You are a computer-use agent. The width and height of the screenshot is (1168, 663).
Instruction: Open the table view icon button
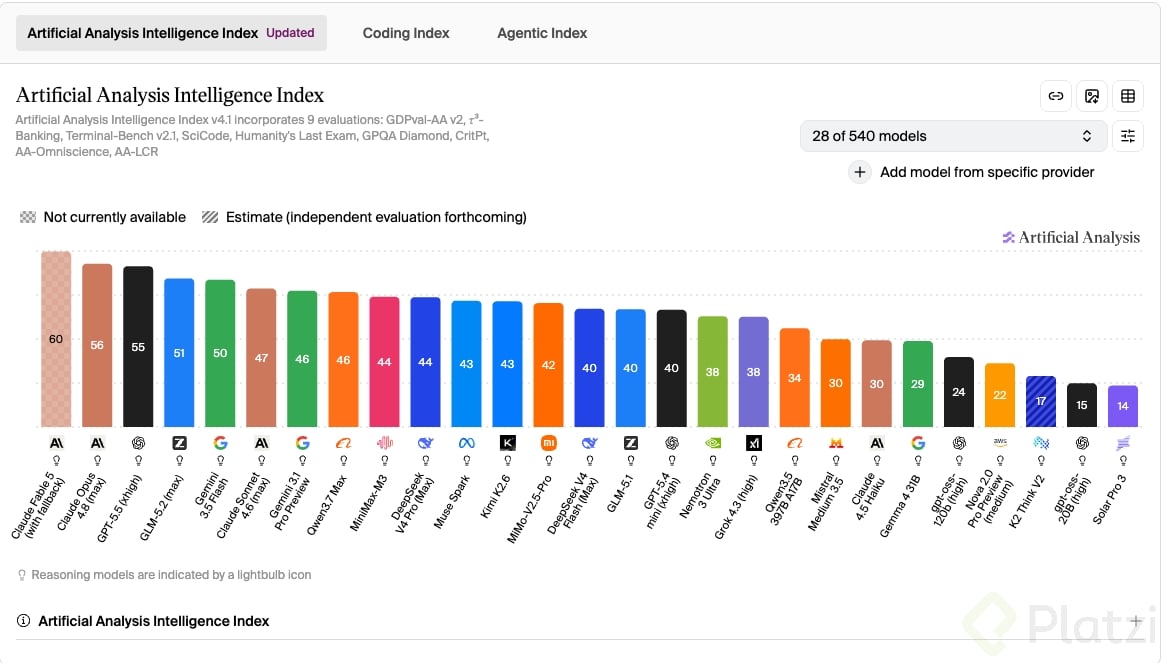pyautogui.click(x=1128, y=95)
